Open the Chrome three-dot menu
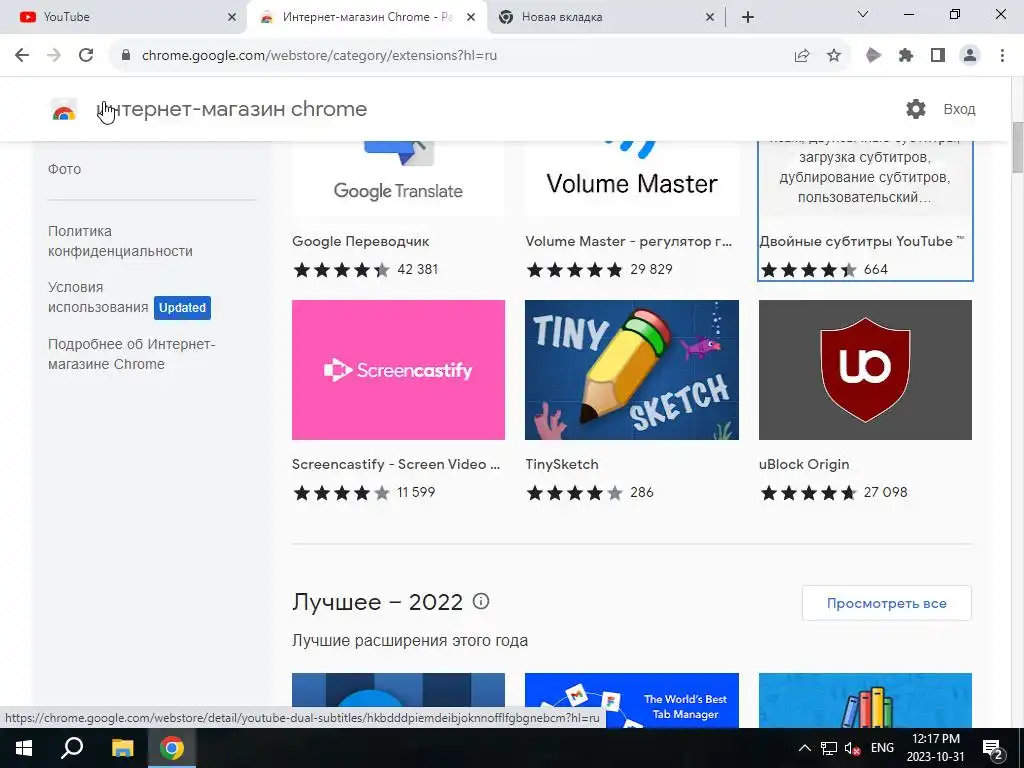The width and height of the screenshot is (1024, 768). click(x=1002, y=56)
